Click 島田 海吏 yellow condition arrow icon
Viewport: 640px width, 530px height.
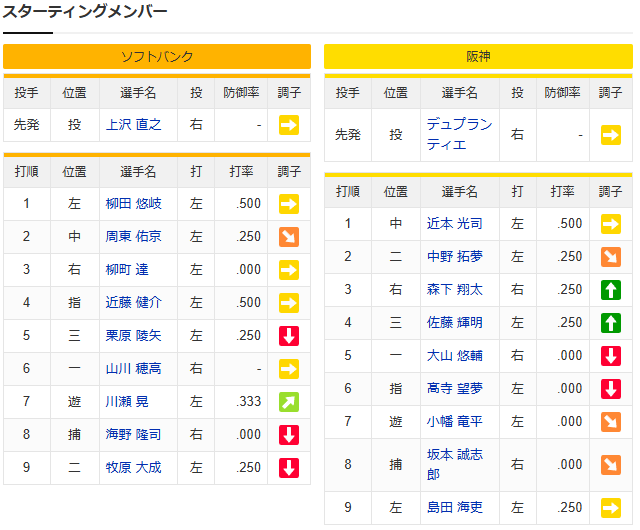[x=611, y=508]
